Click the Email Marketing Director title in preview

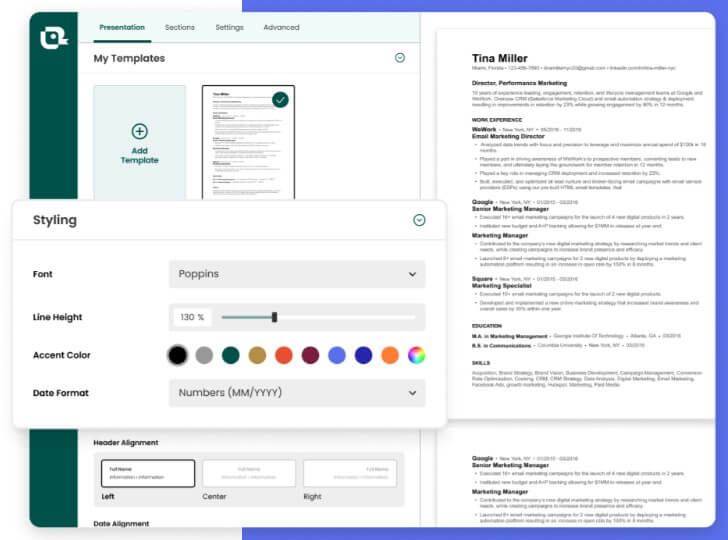coord(508,137)
